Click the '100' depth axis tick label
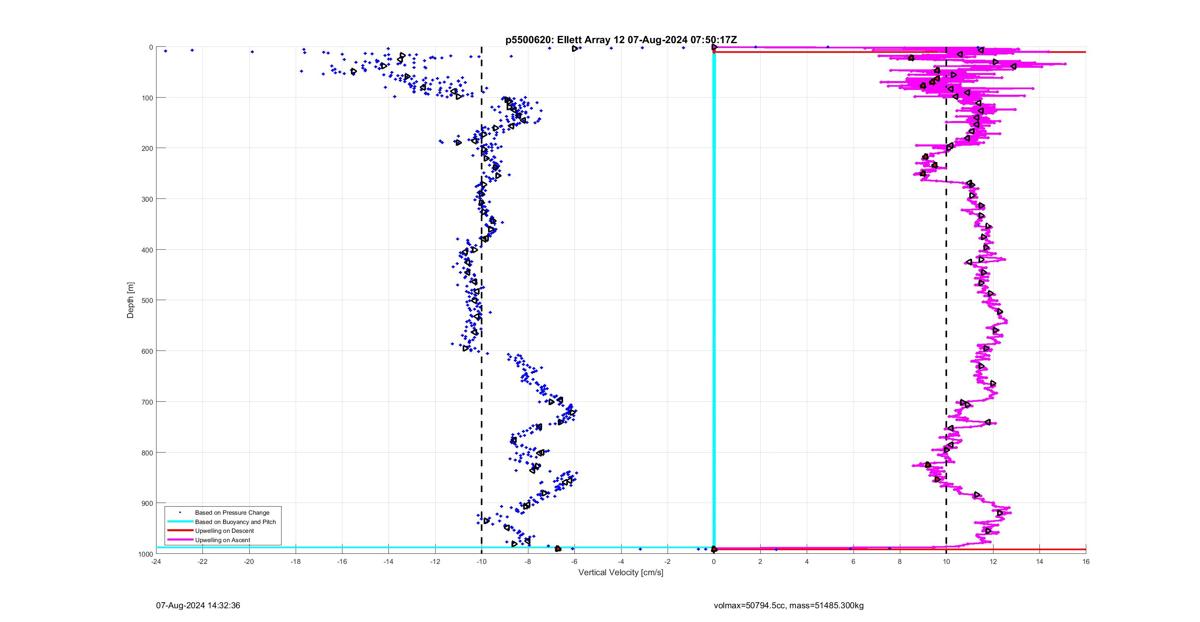Image resolution: width=1200 pixels, height=622 pixels. click(x=146, y=98)
